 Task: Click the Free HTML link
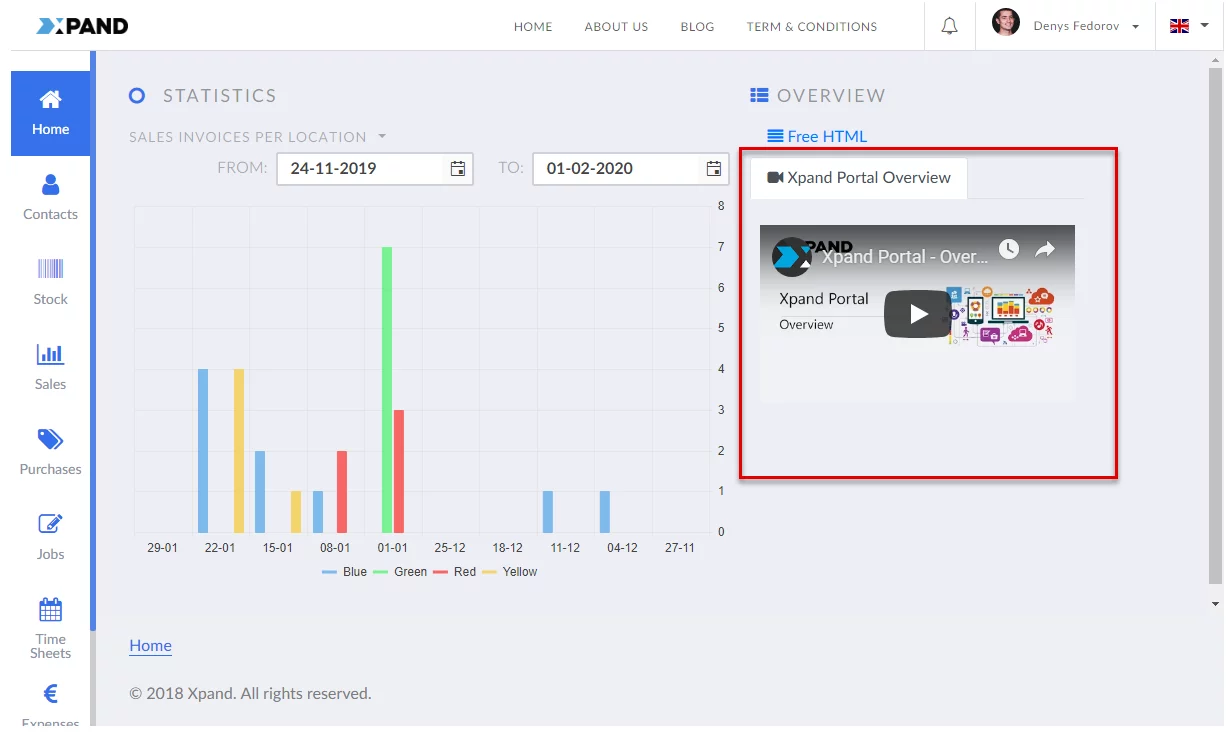click(x=817, y=136)
